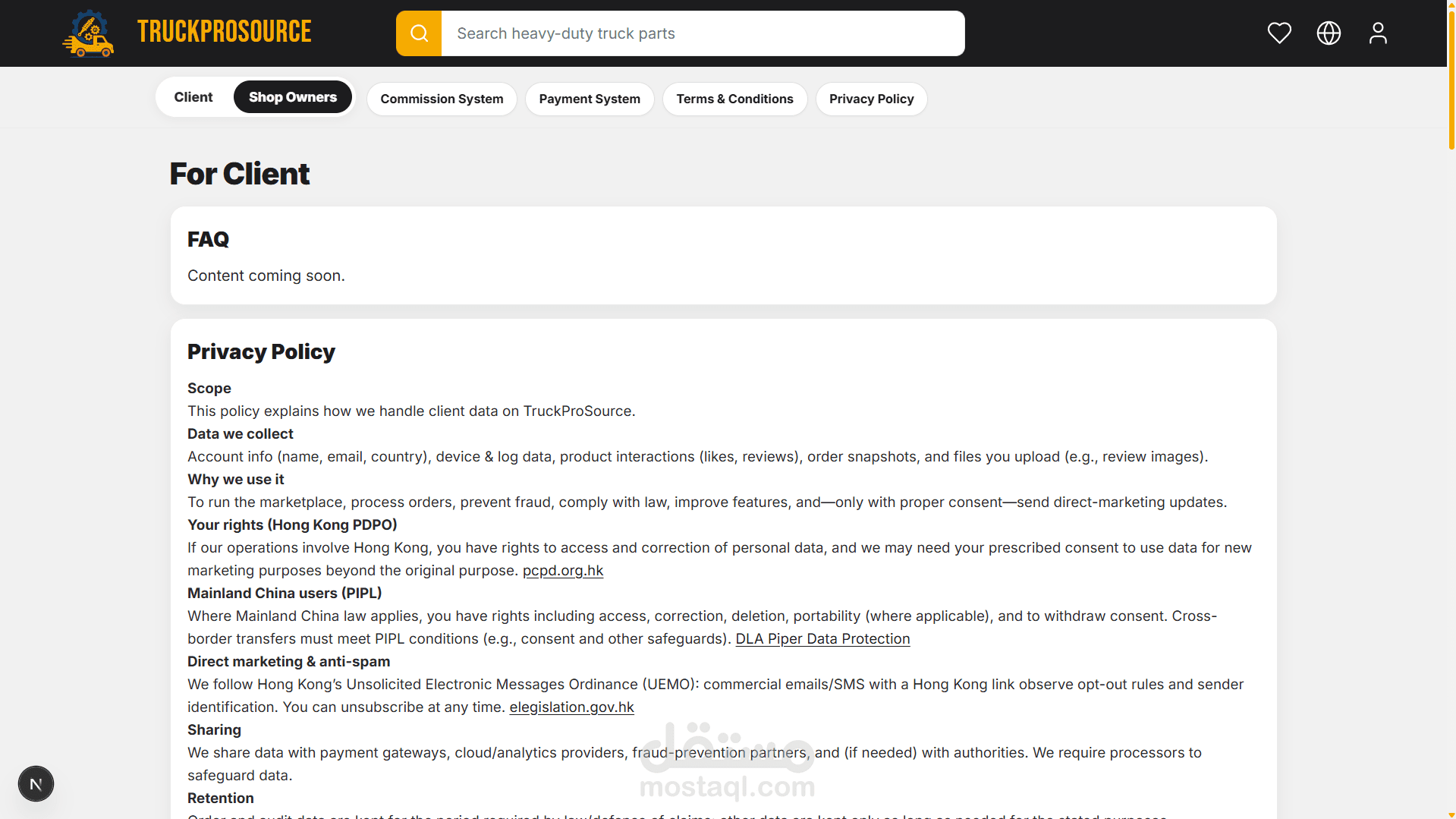
Task: Click the 'Privacy Policy' section heading
Action: [261, 351]
